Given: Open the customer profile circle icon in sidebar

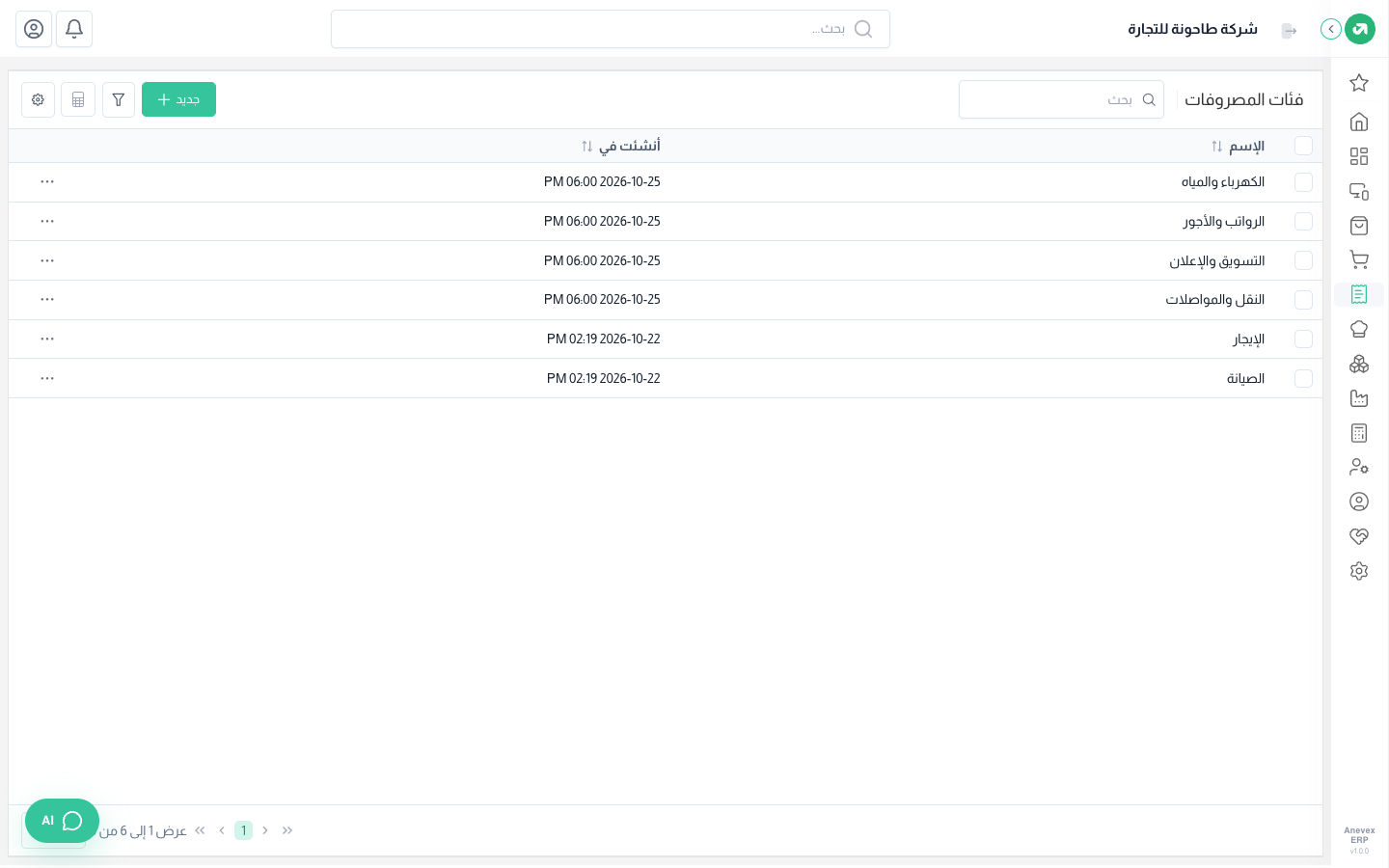Looking at the screenshot, I should (x=1359, y=502).
